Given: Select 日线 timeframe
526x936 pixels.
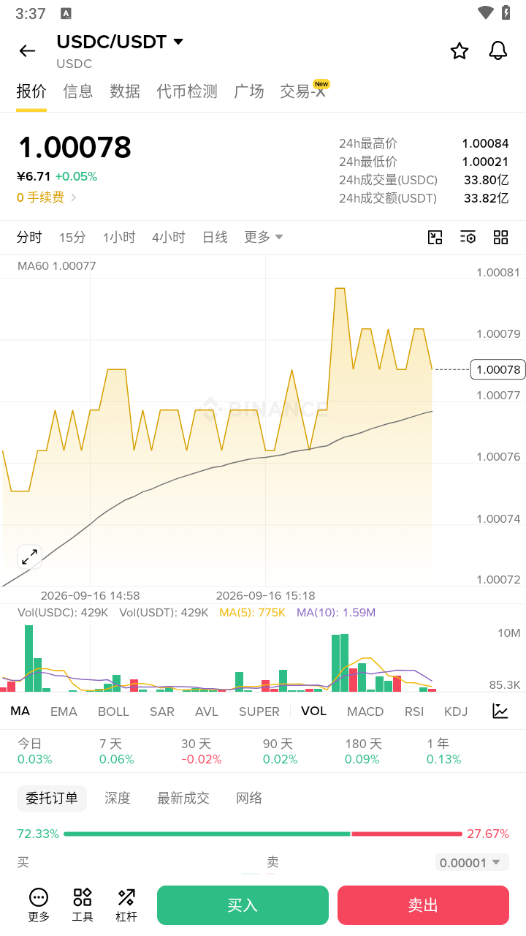Looking at the screenshot, I should click(215, 238).
